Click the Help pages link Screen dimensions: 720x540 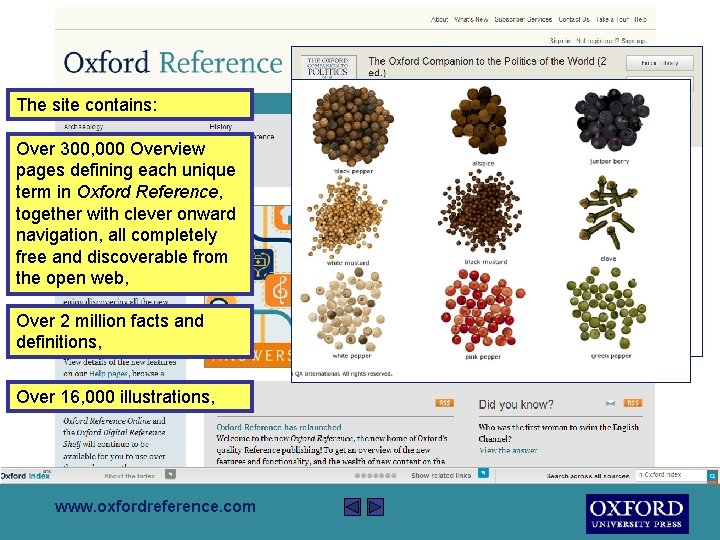tap(108, 374)
